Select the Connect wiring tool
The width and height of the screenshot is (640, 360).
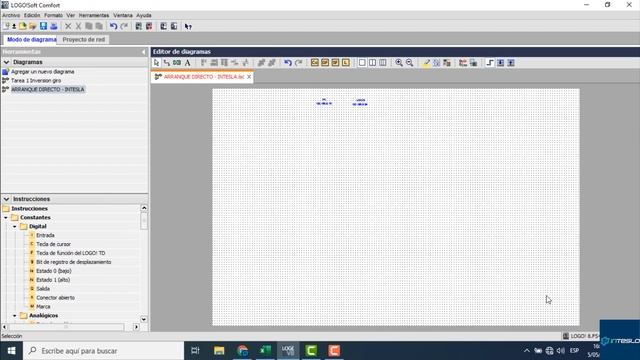[167, 62]
